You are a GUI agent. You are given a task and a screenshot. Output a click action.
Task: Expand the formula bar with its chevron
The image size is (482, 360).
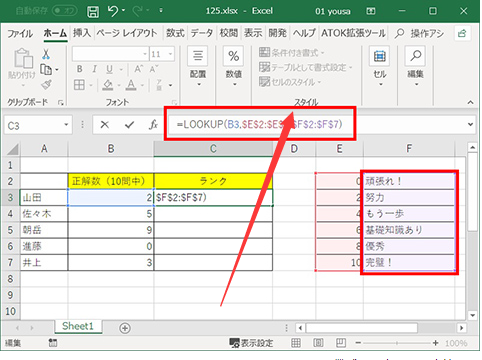(x=470, y=125)
